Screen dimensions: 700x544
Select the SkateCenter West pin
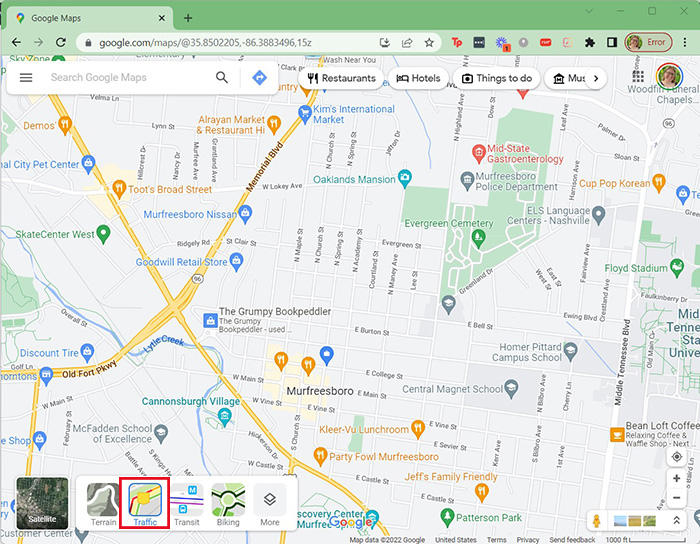point(104,234)
